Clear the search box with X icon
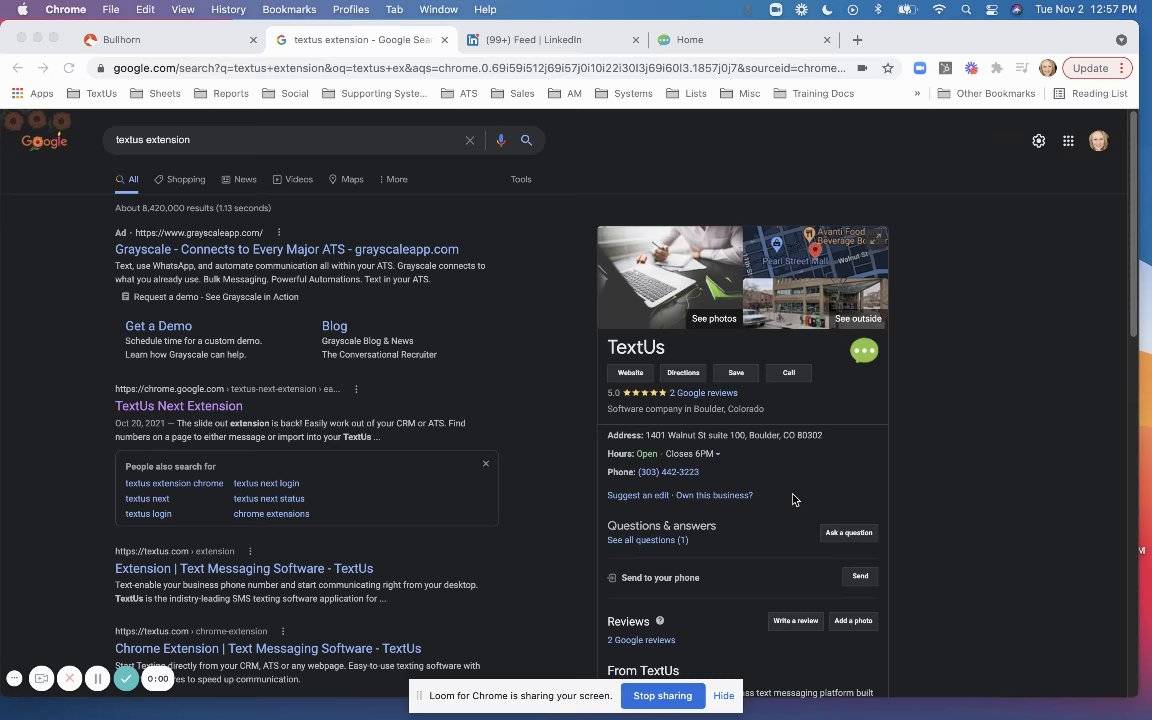The width and height of the screenshot is (1152, 720). [x=469, y=140]
